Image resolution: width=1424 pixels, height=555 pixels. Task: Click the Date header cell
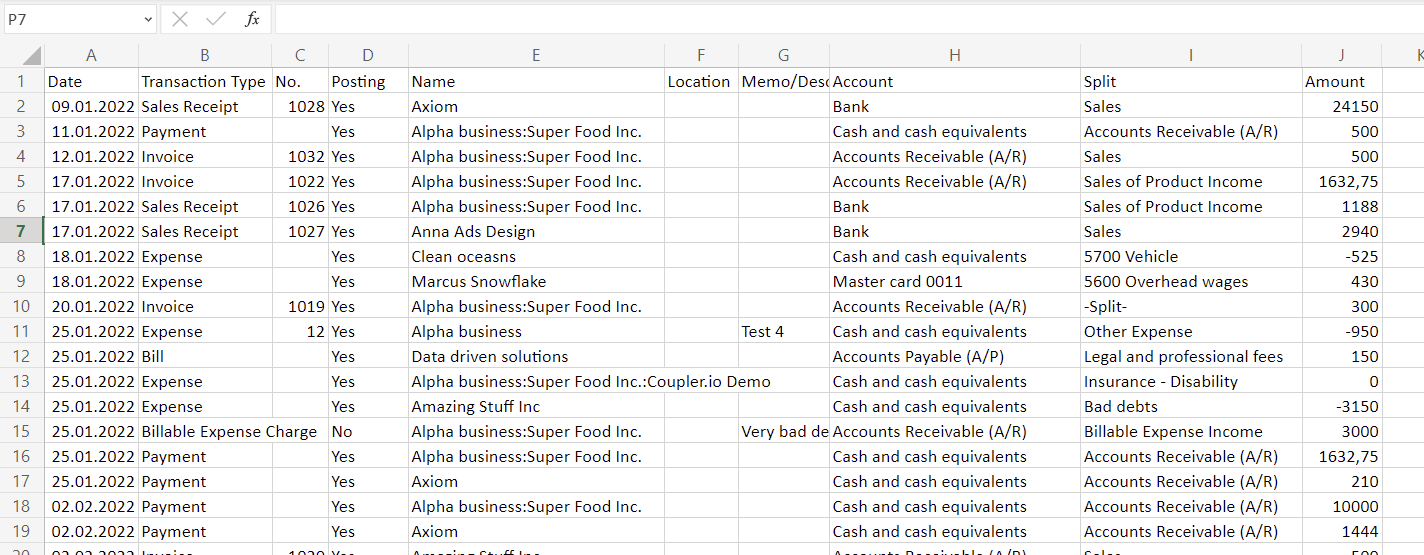(x=91, y=81)
